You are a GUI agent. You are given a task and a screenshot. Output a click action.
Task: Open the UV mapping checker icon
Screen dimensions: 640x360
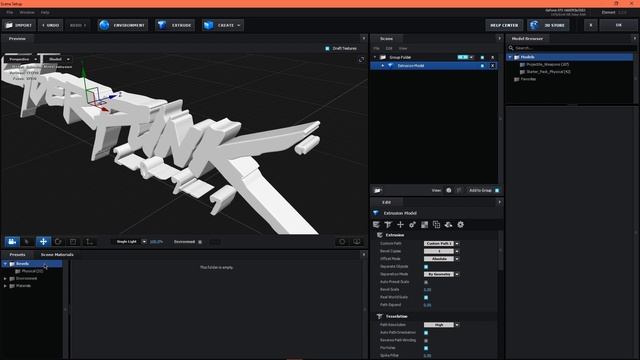click(x=424, y=224)
